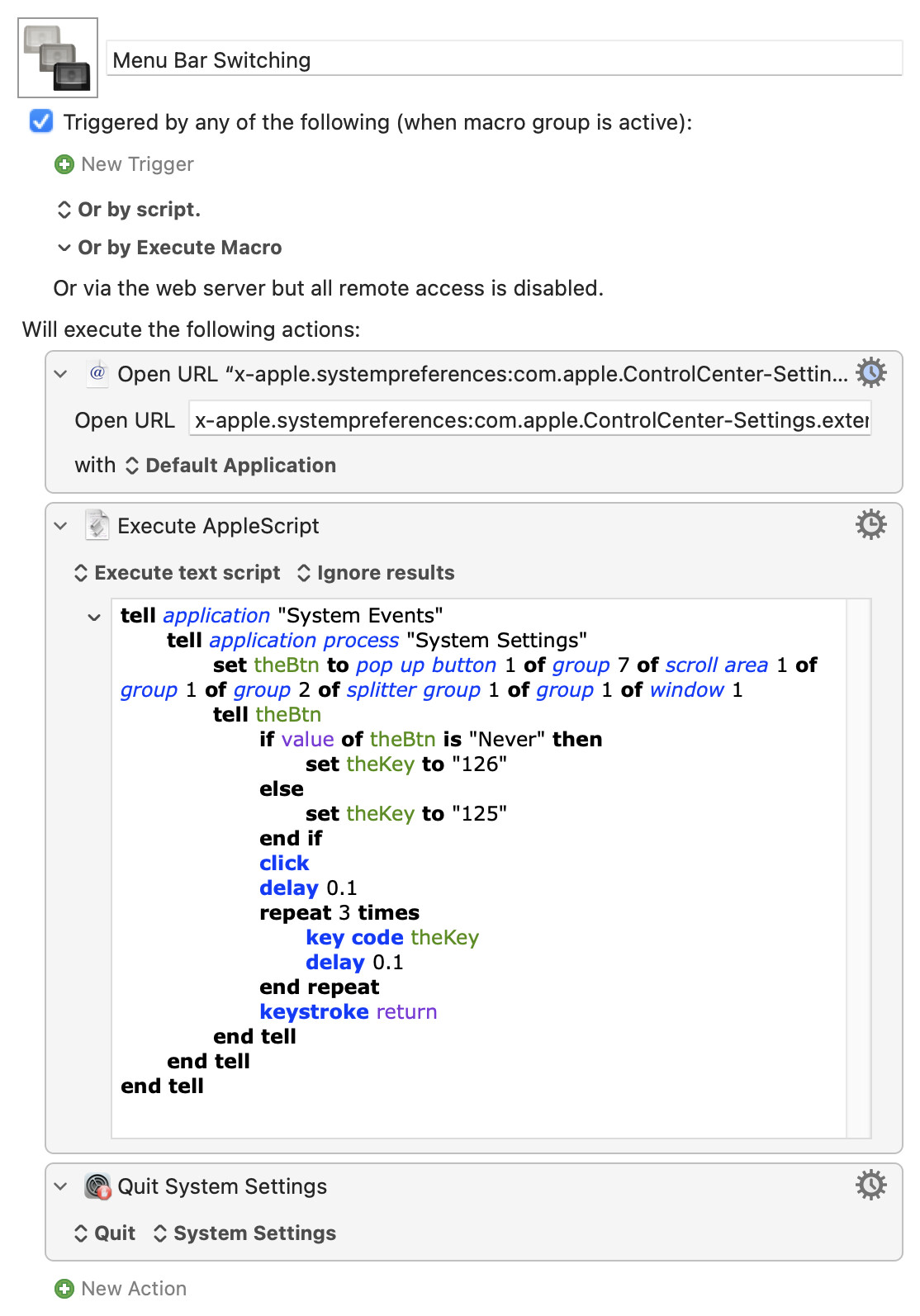Open gear menu for Quit System Settings action
Image resolution: width=920 pixels, height=1316 pixels.
pyautogui.click(x=871, y=1186)
